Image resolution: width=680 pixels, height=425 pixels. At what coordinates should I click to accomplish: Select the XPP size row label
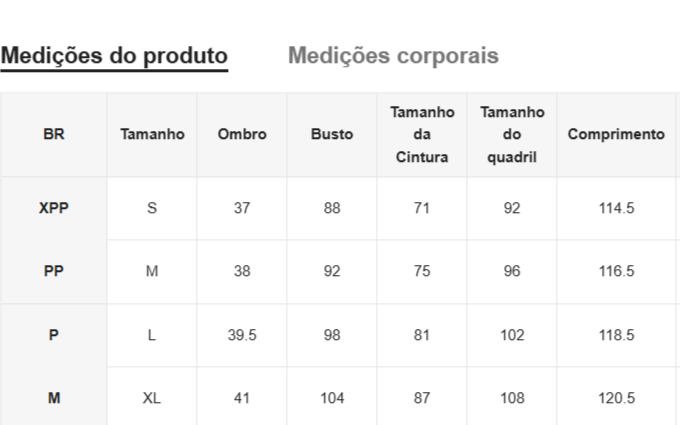54,208
